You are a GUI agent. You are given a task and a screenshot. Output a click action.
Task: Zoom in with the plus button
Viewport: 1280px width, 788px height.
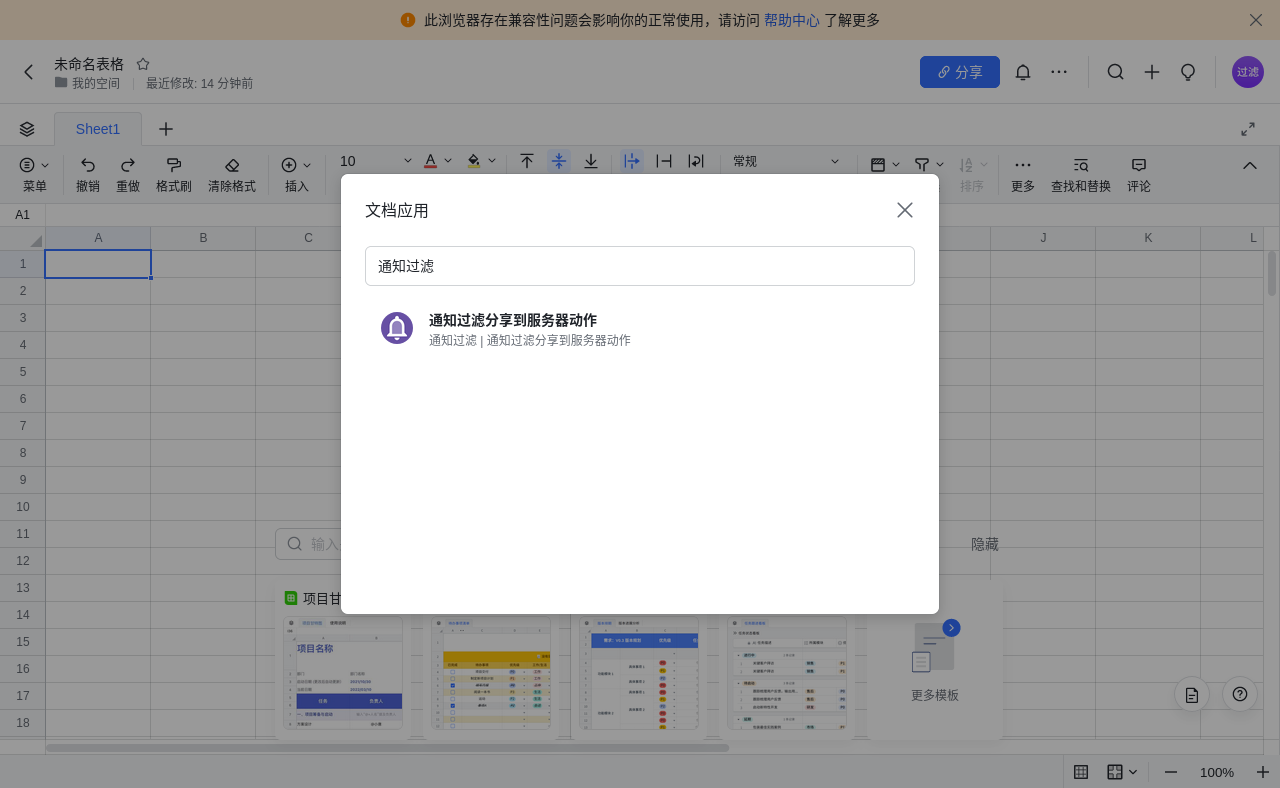click(1263, 772)
